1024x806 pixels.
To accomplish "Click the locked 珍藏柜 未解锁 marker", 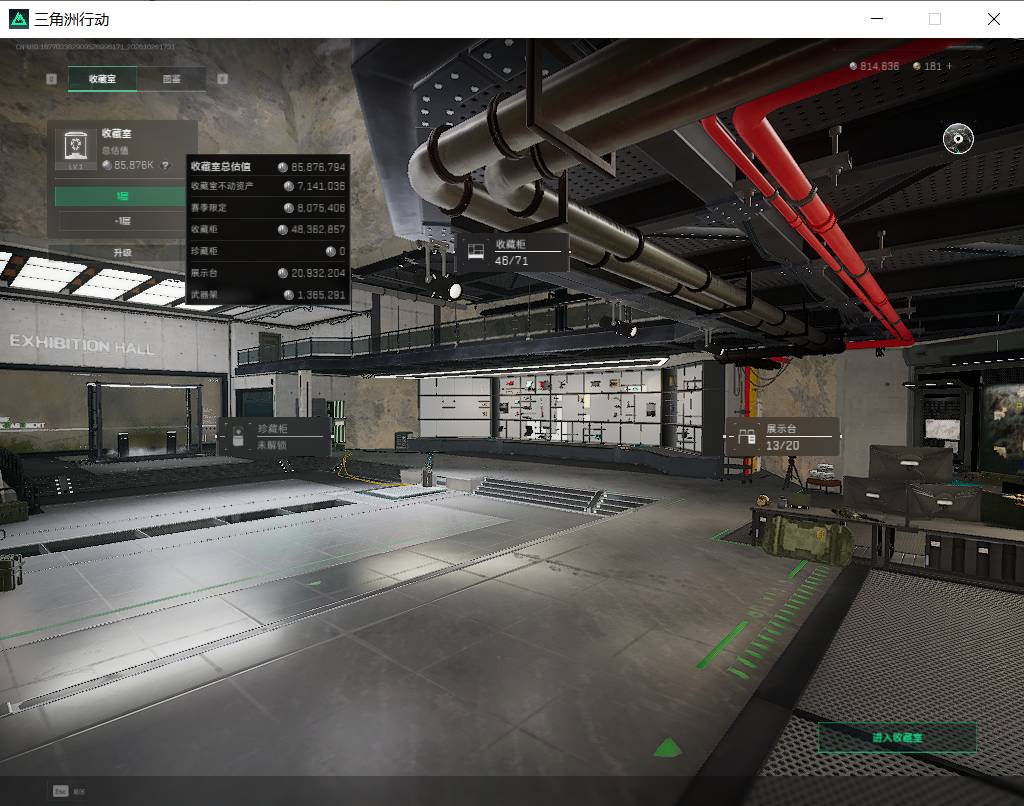I will tap(274, 437).
